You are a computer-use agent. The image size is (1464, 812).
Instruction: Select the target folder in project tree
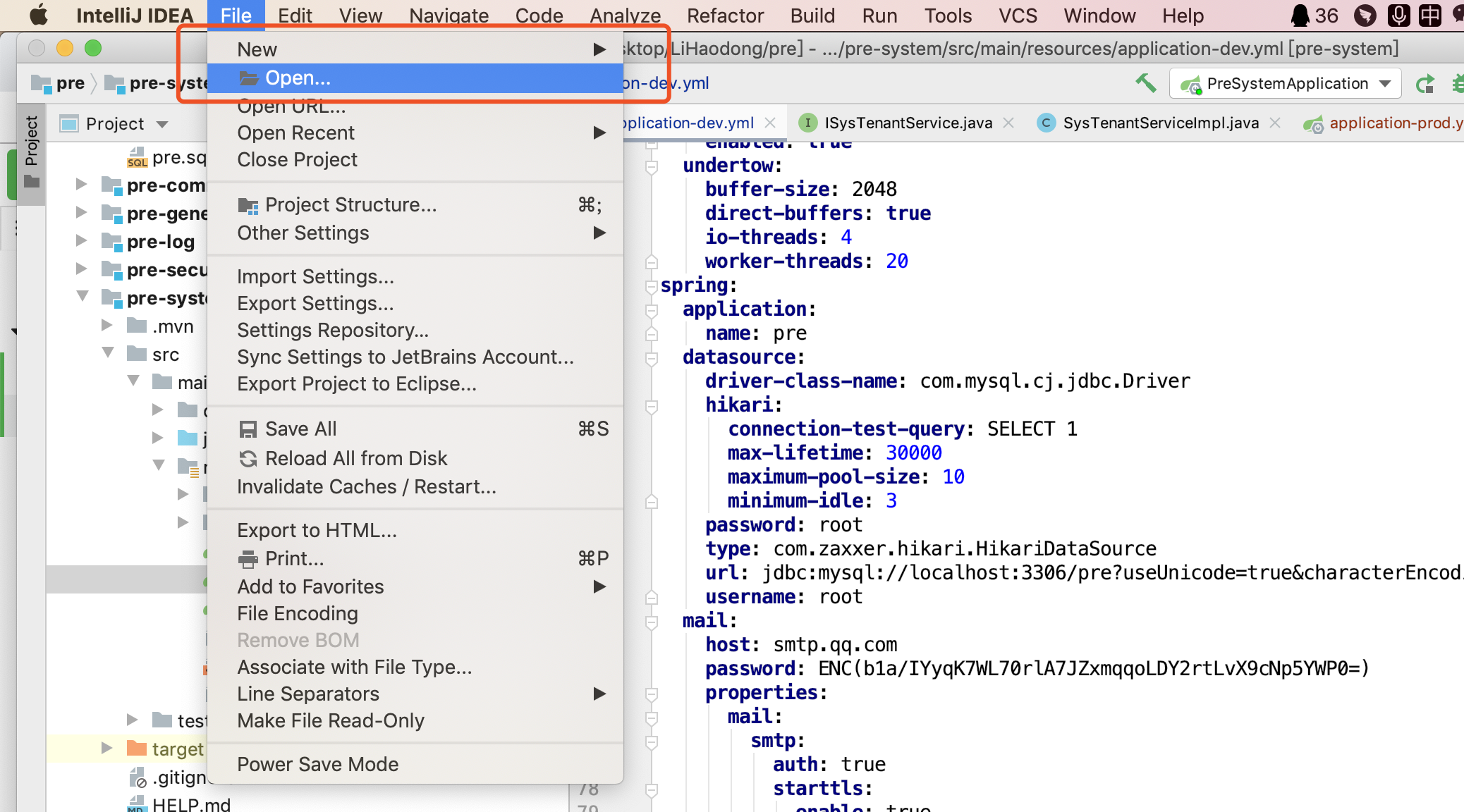(x=178, y=749)
